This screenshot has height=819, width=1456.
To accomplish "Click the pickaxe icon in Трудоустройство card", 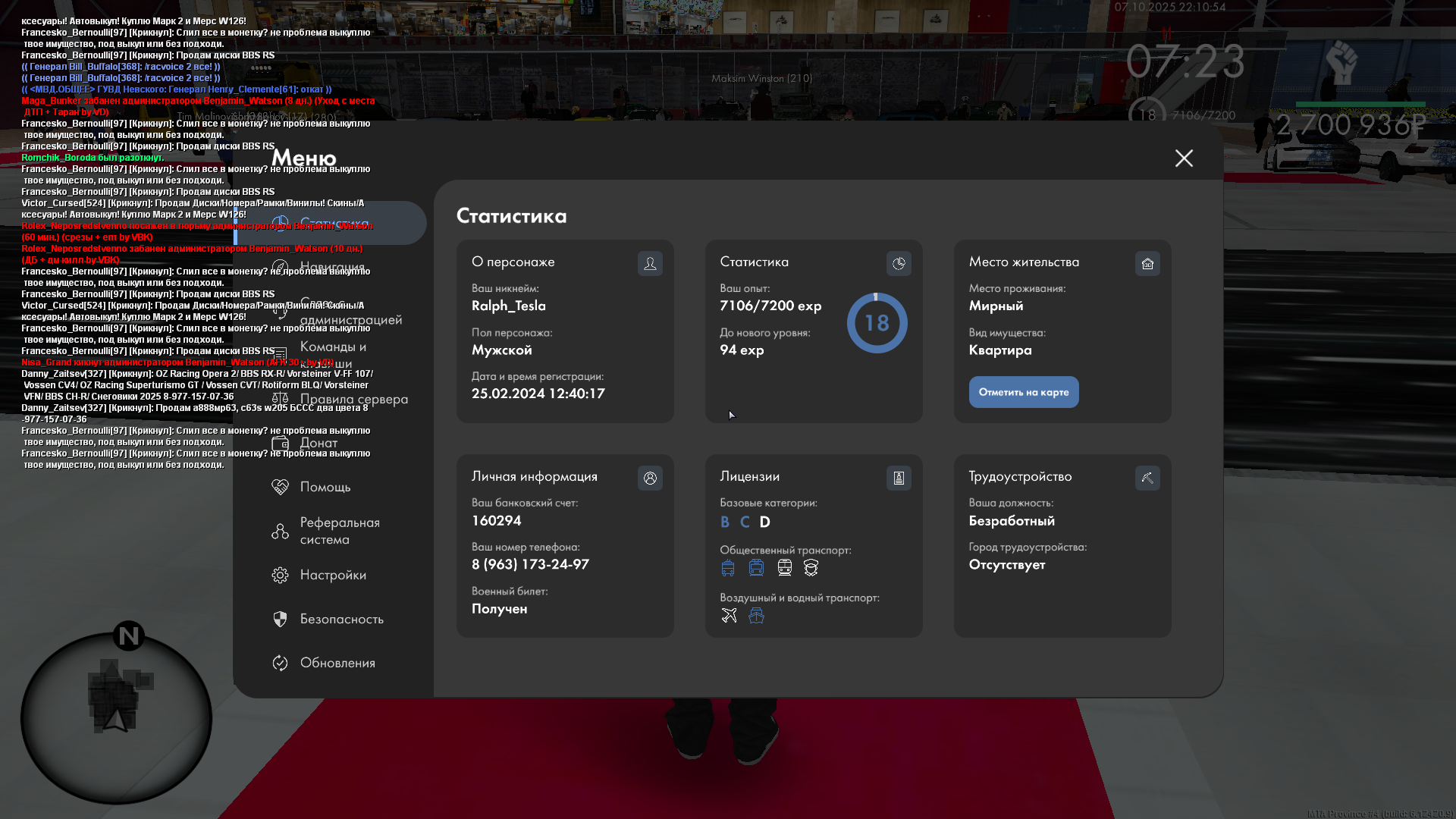I will [x=1147, y=478].
